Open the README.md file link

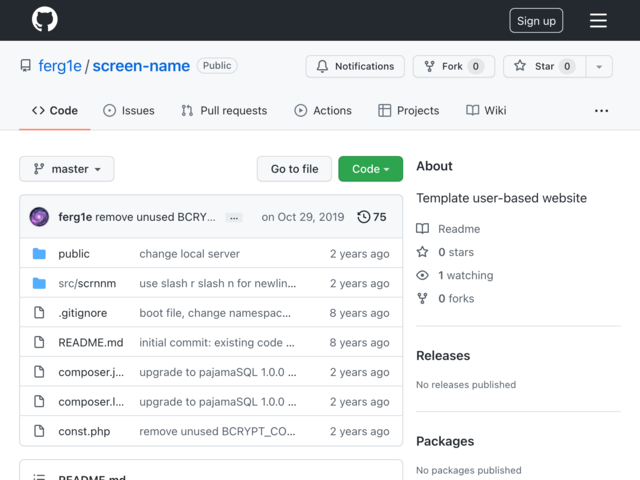[x=91, y=342]
